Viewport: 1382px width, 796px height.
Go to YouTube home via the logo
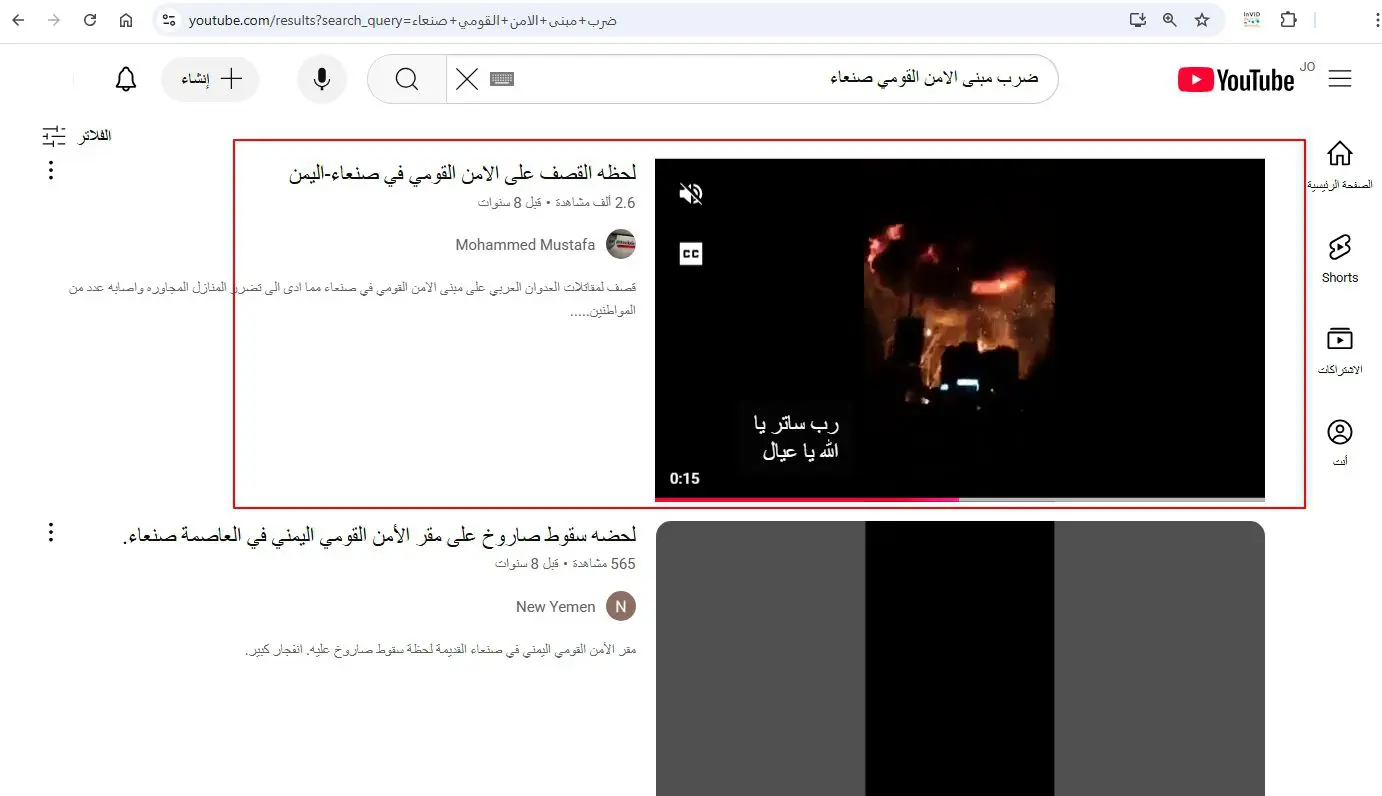pyautogui.click(x=1236, y=79)
